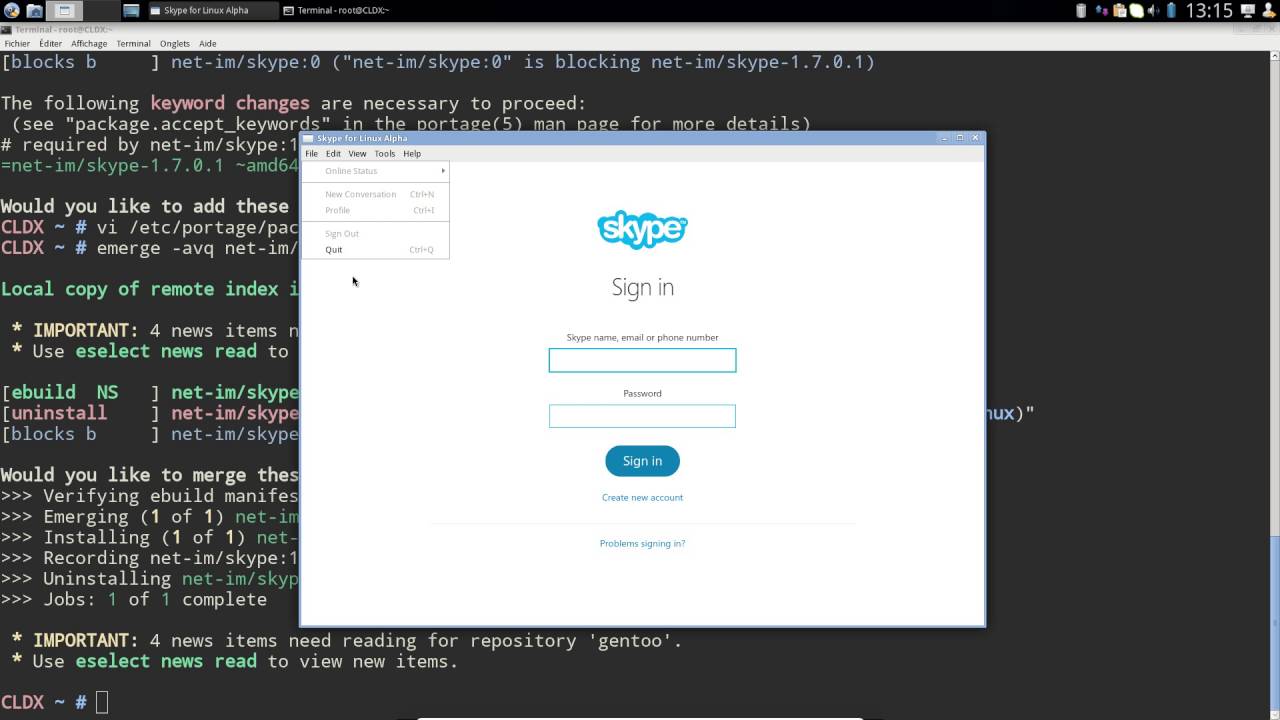The height and width of the screenshot is (720, 1280).
Task: Open the home folder icon in the panel
Action: tap(34, 11)
